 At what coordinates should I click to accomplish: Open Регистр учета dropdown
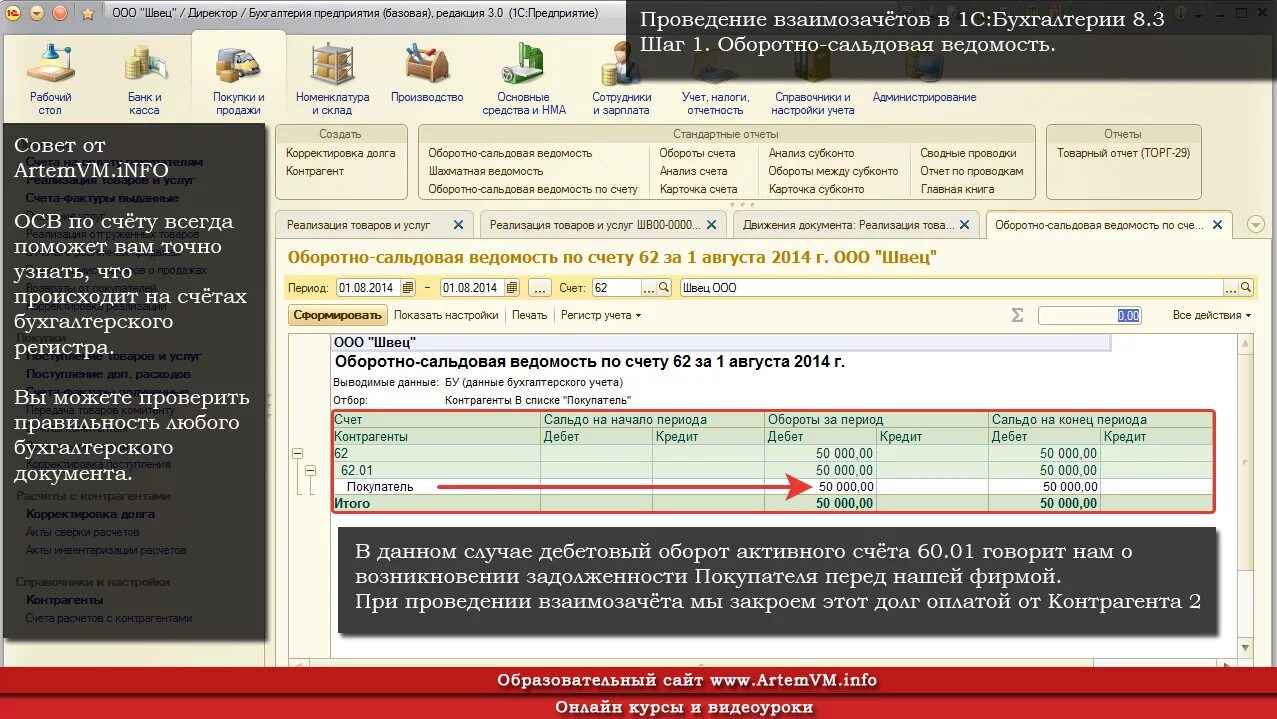(601, 315)
